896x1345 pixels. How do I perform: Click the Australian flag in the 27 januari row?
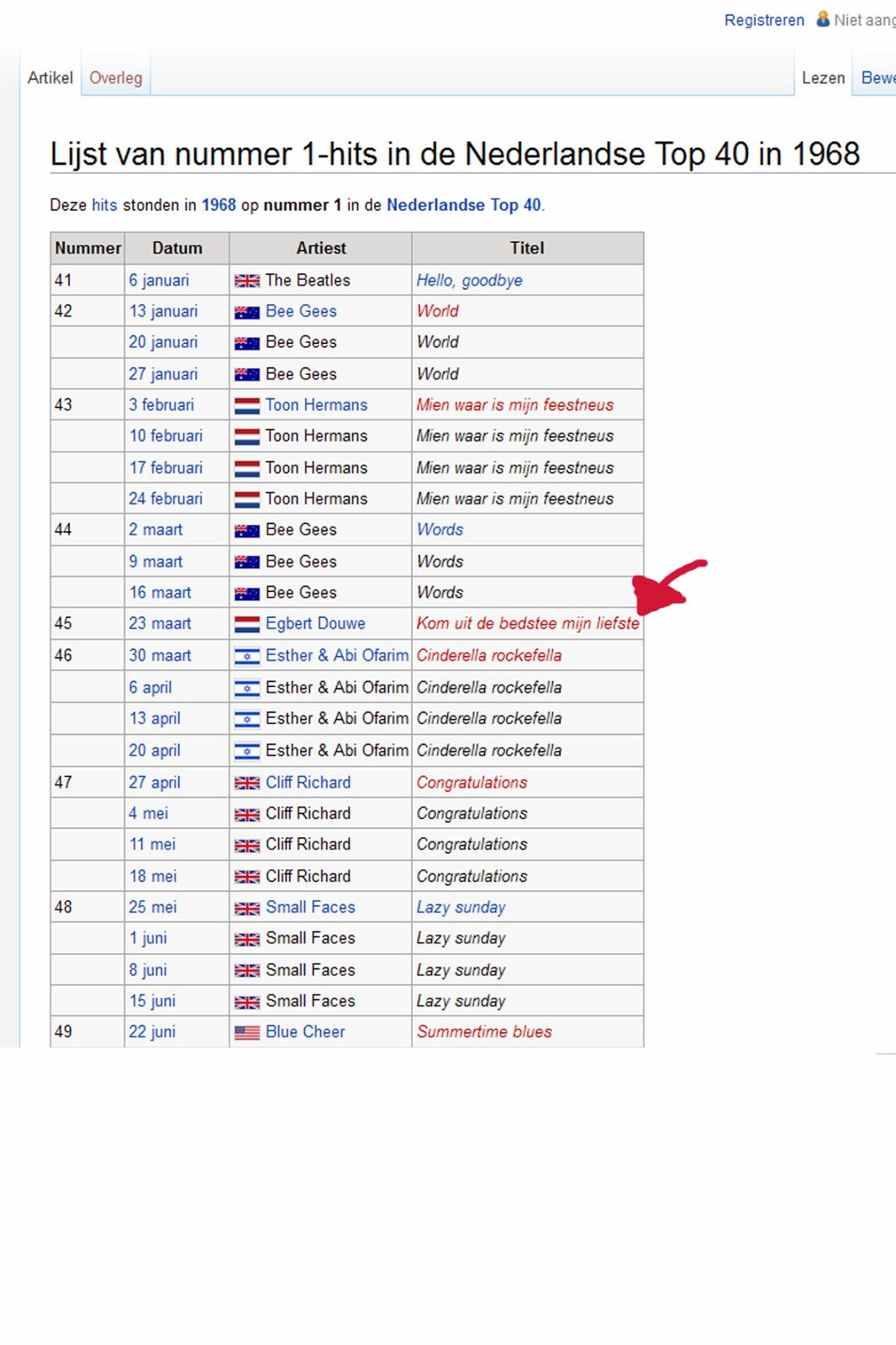(x=247, y=375)
